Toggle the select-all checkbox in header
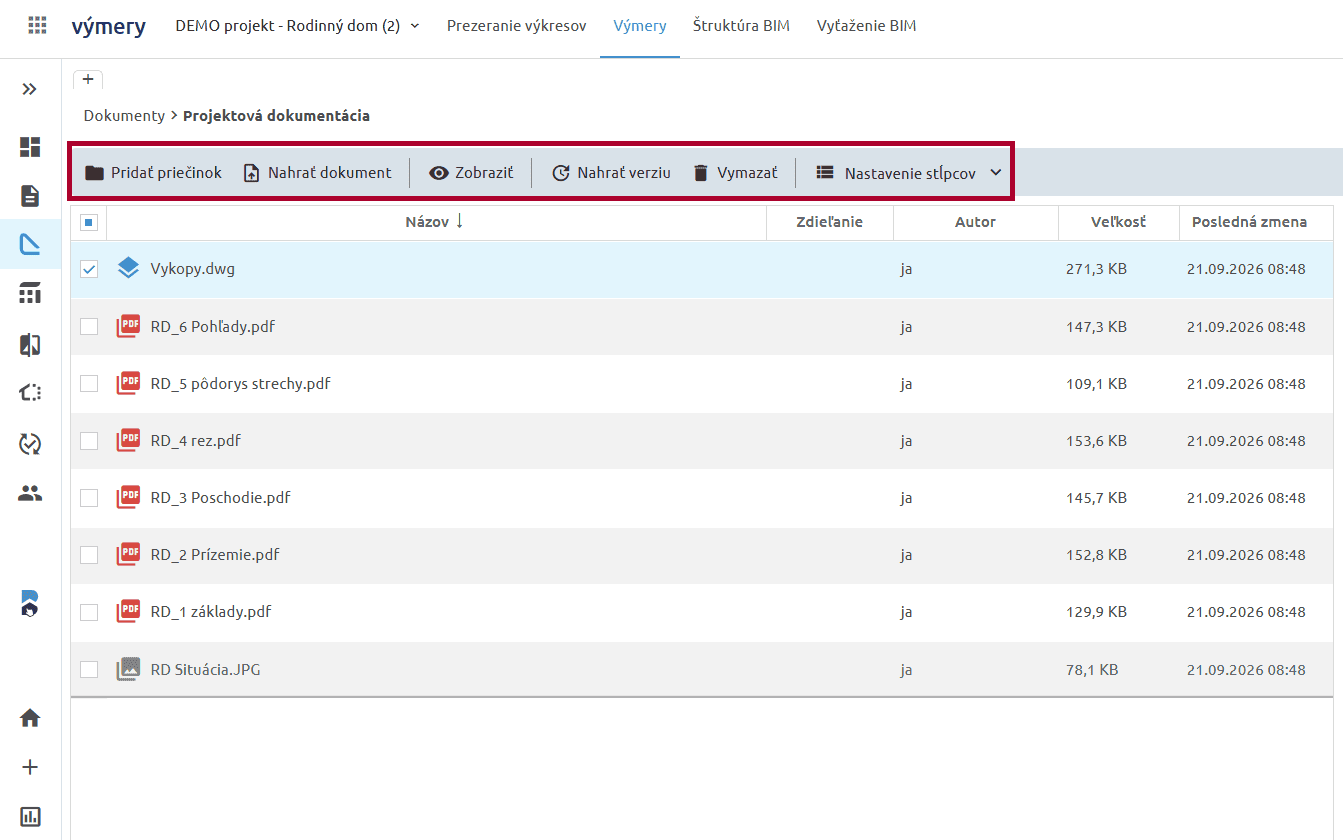Screen dimensions: 1343x840 click(x=88, y=222)
